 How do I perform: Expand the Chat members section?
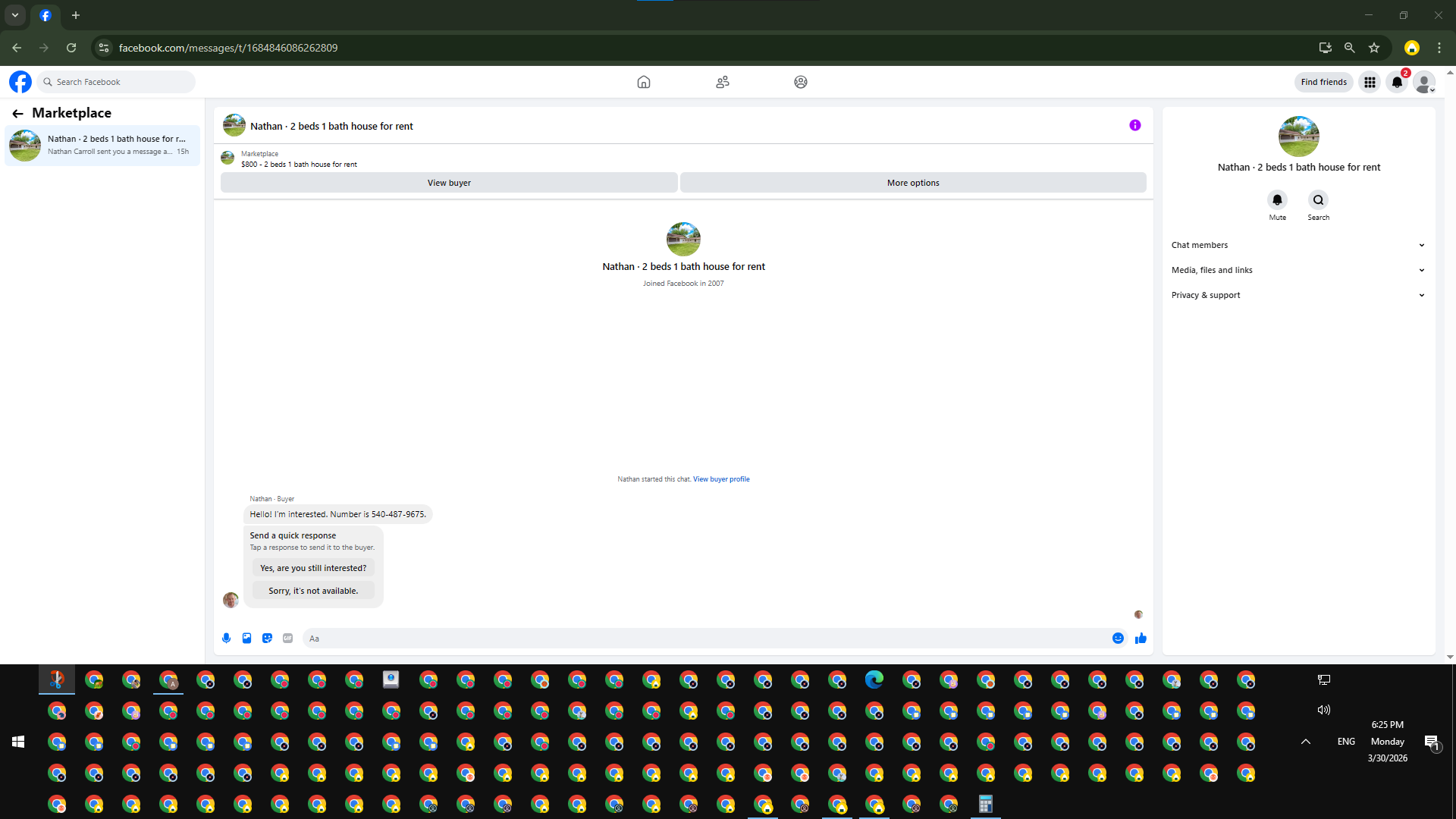click(1298, 245)
